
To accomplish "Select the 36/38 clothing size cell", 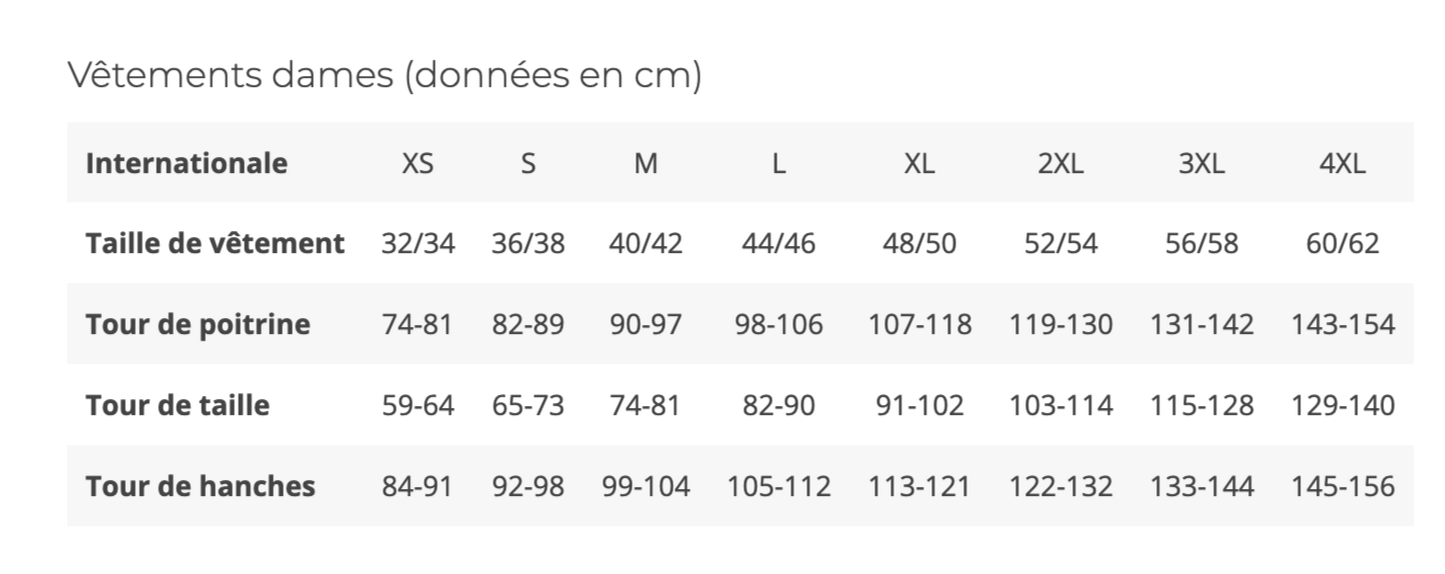I will 528,244.
